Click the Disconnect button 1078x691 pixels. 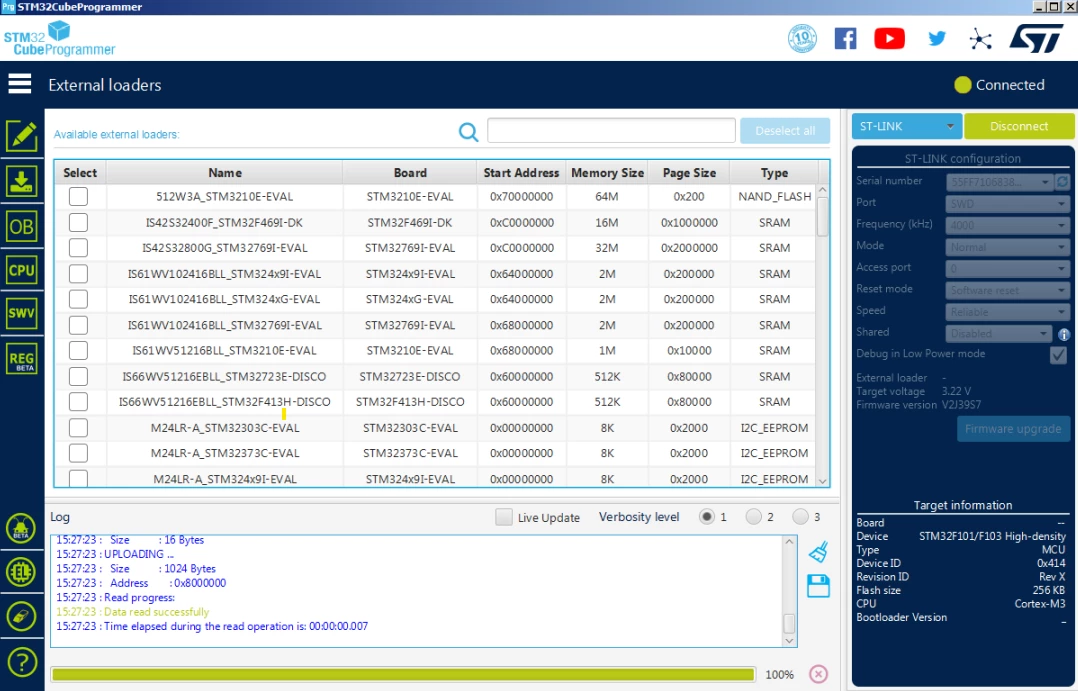point(1019,127)
